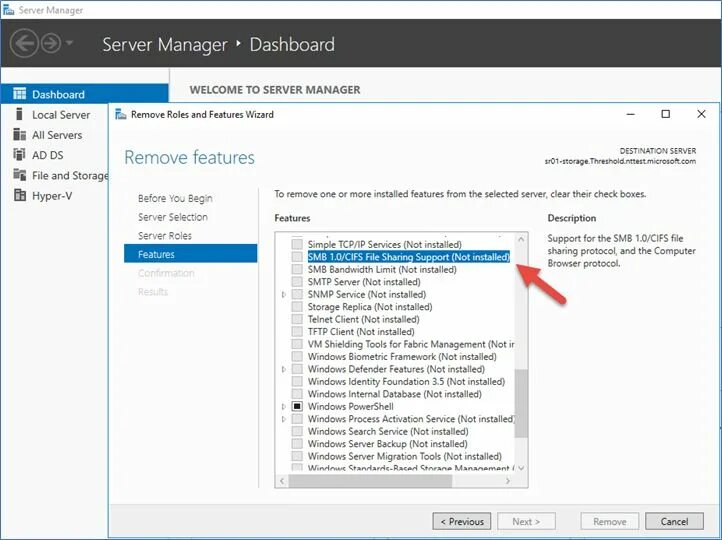
Task: Click the destination server name text
Action: pos(620,161)
